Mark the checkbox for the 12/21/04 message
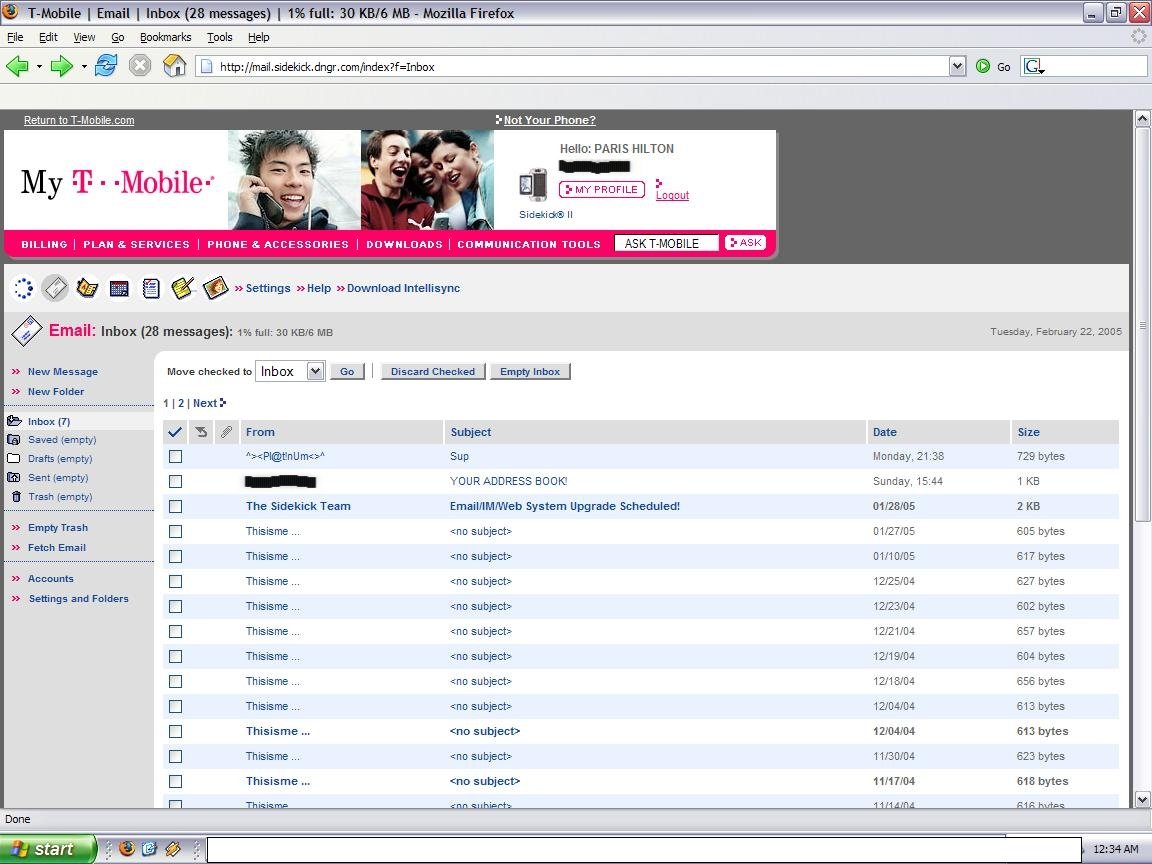This screenshot has height=864, width=1152. 175,631
